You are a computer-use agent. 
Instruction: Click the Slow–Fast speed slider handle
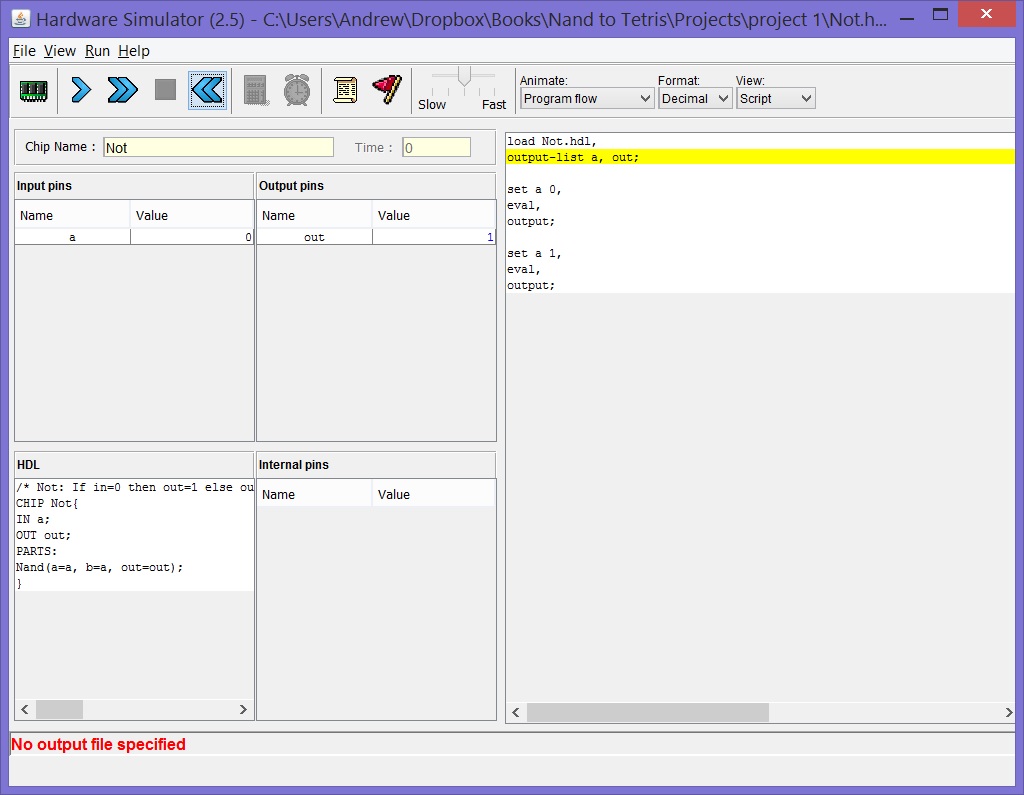pyautogui.click(x=463, y=76)
